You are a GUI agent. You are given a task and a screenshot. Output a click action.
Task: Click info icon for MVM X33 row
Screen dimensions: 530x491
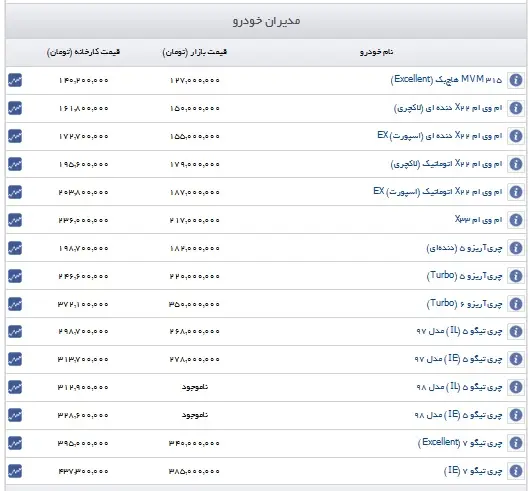(x=515, y=220)
